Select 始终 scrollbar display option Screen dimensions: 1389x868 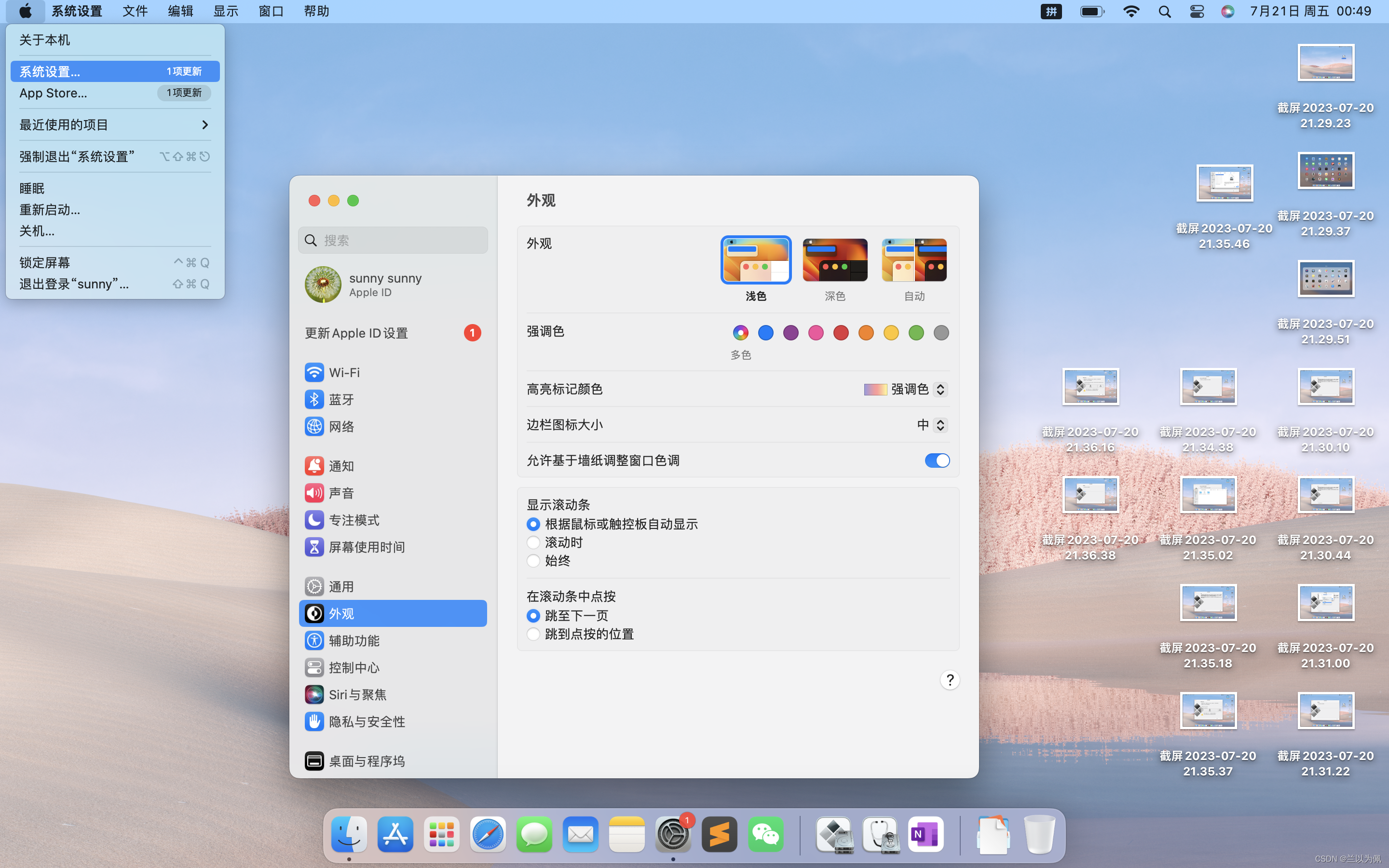(x=533, y=561)
